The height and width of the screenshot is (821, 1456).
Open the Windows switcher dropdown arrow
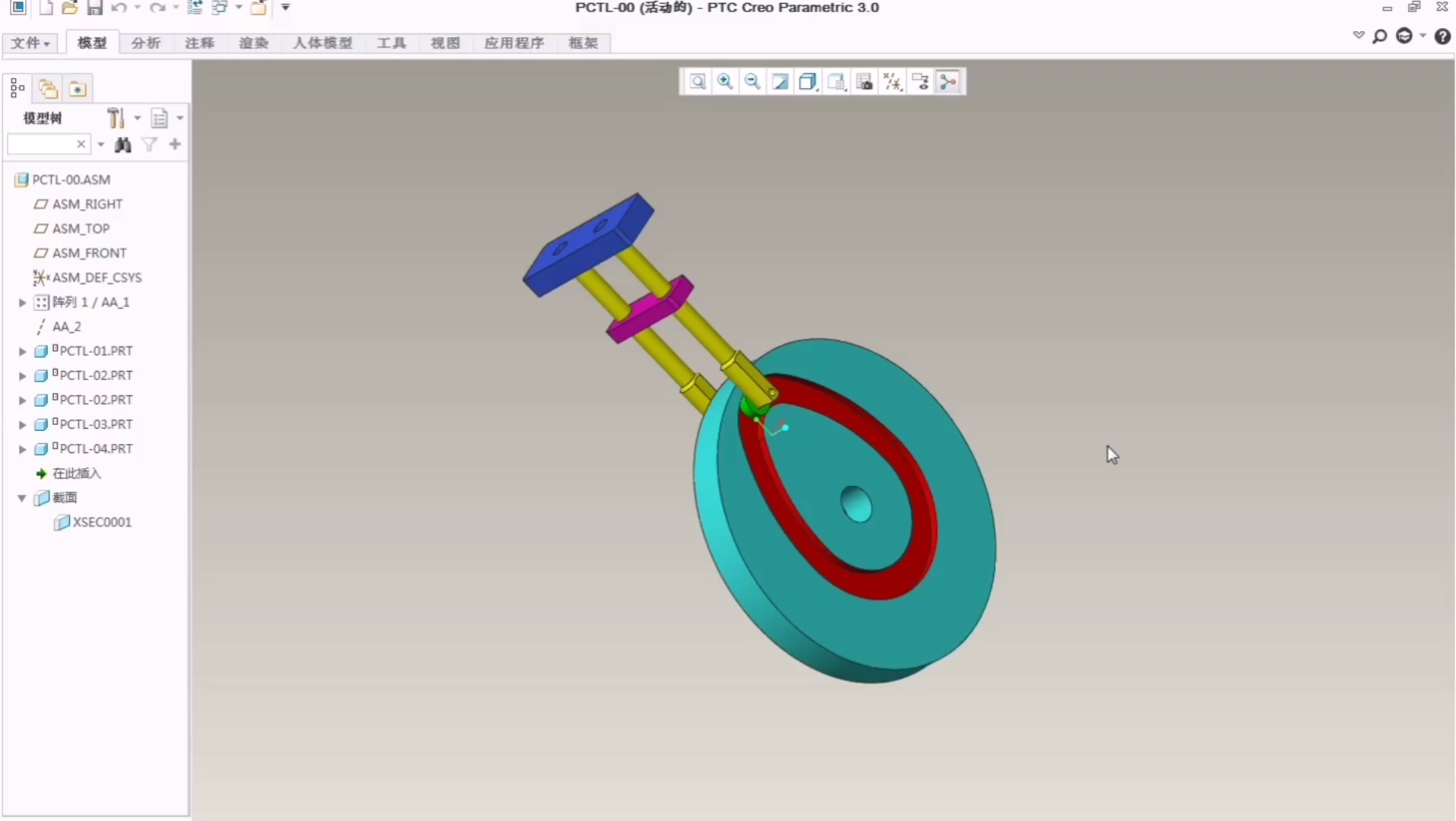click(x=239, y=8)
